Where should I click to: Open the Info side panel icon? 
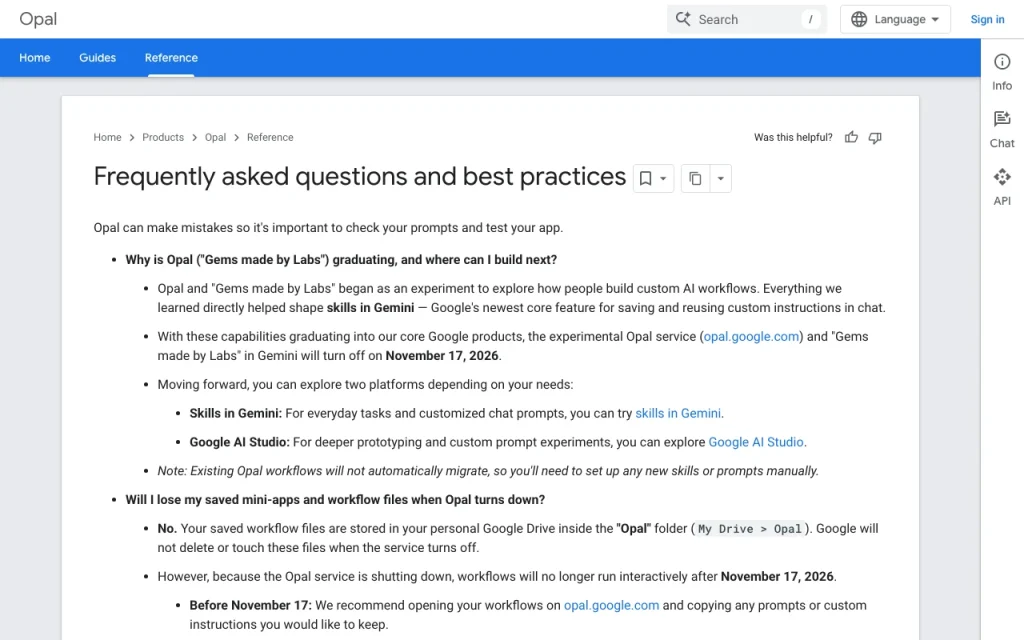(1002, 62)
